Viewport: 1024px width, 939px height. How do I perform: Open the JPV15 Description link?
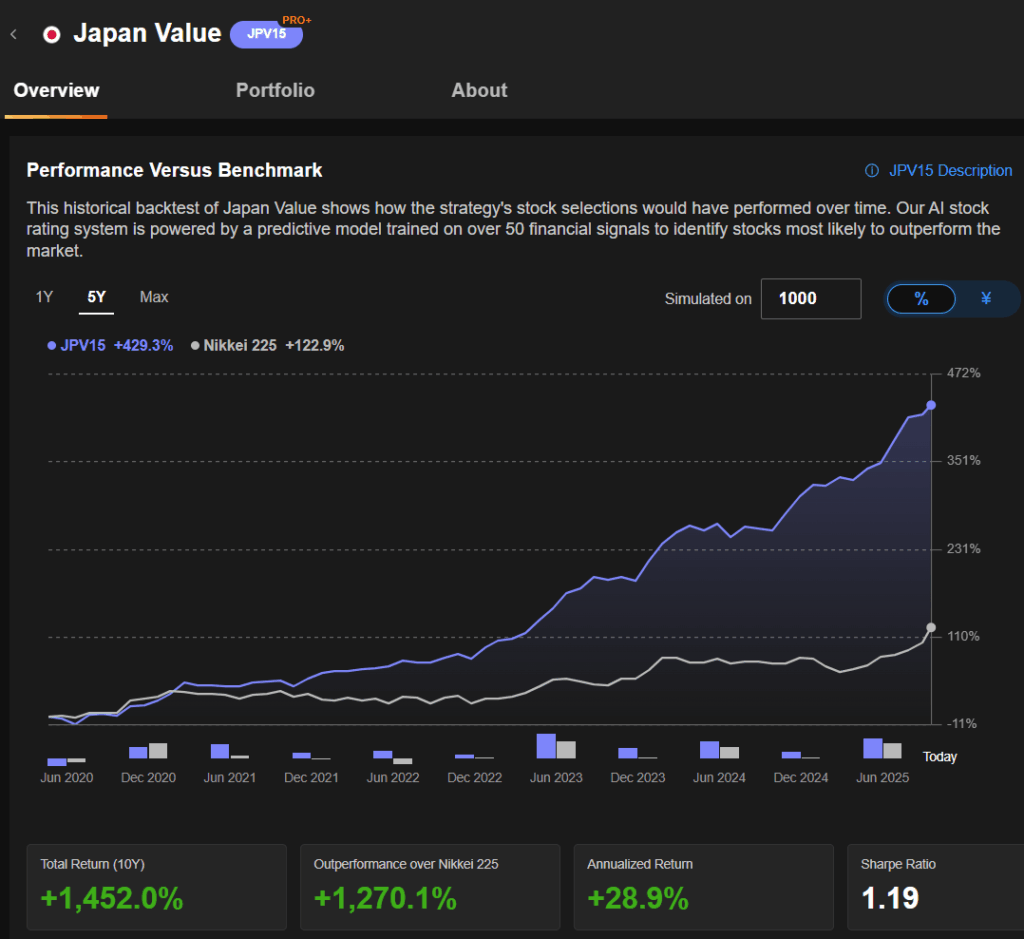tap(950, 171)
